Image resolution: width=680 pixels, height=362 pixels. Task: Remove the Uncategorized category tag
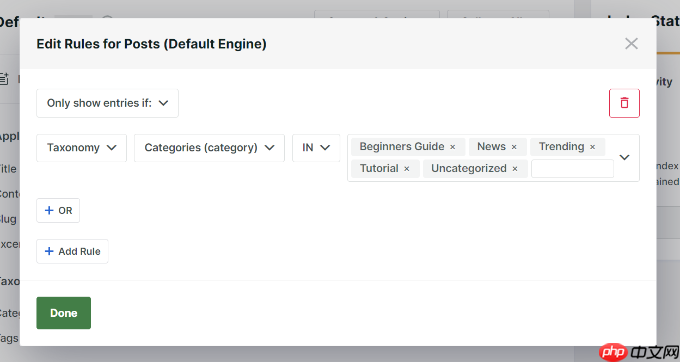click(x=515, y=169)
